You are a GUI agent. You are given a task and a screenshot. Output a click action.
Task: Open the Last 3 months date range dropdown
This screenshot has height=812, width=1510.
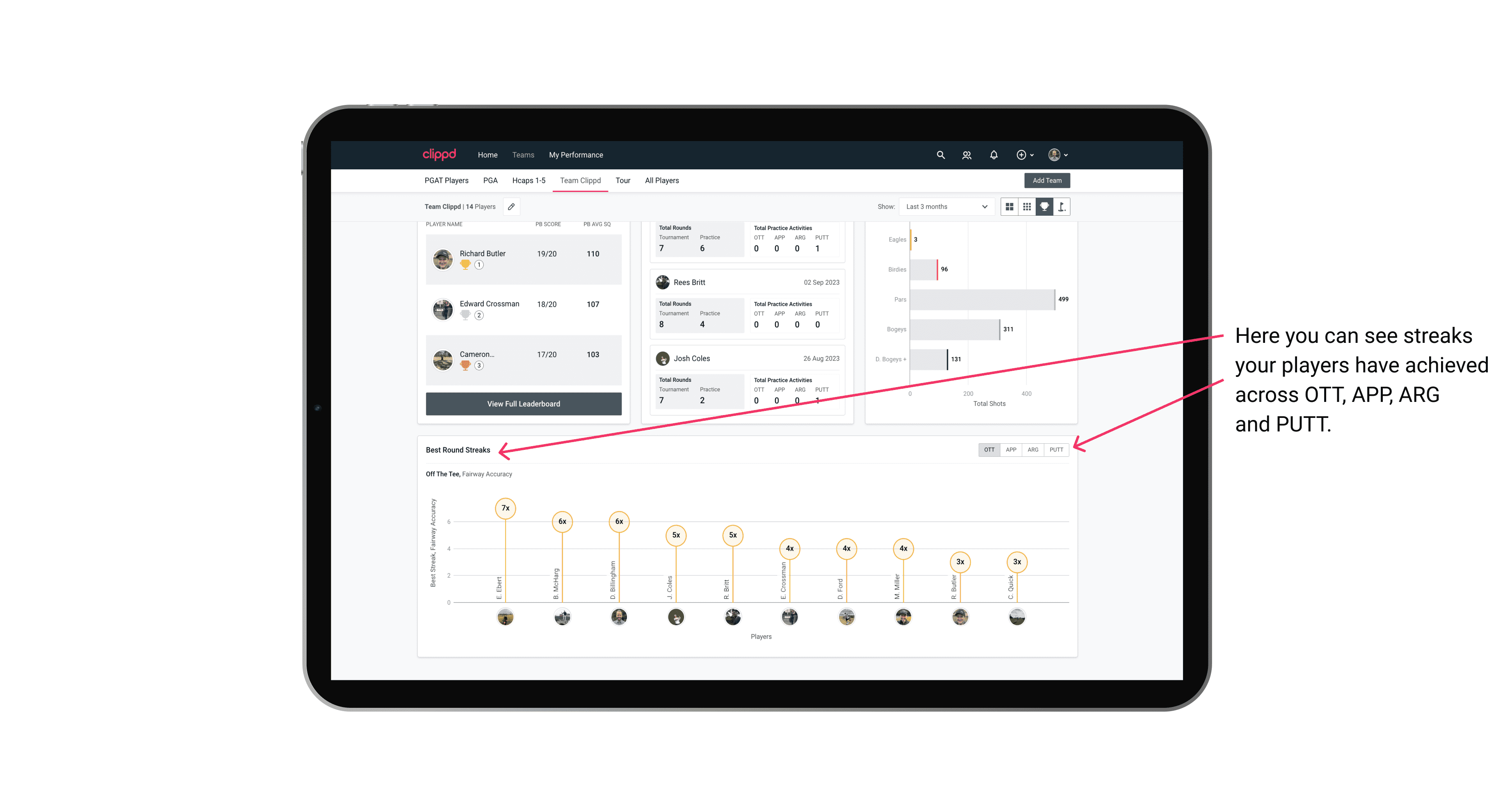[945, 207]
